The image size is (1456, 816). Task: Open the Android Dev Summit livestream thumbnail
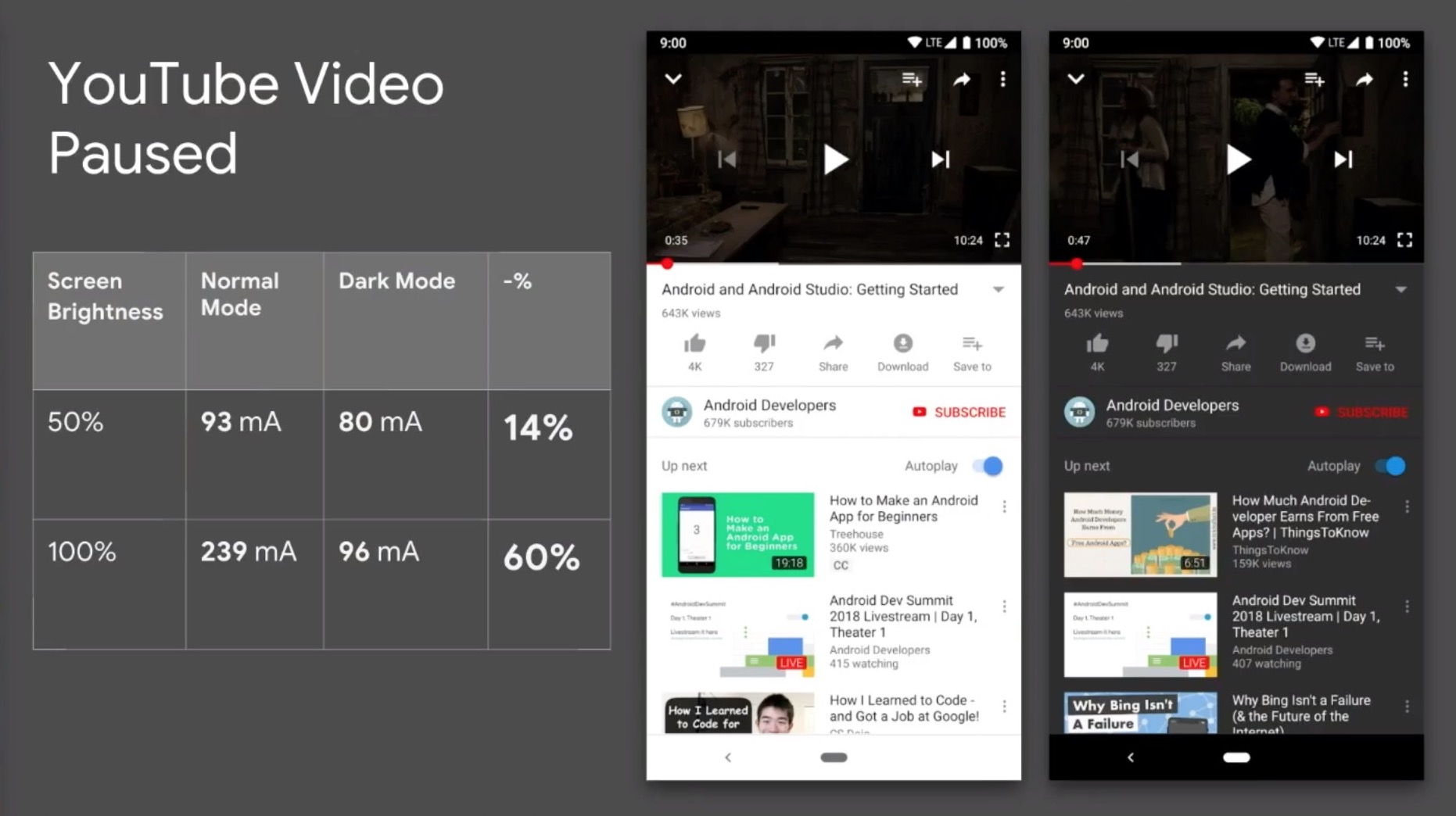737,635
